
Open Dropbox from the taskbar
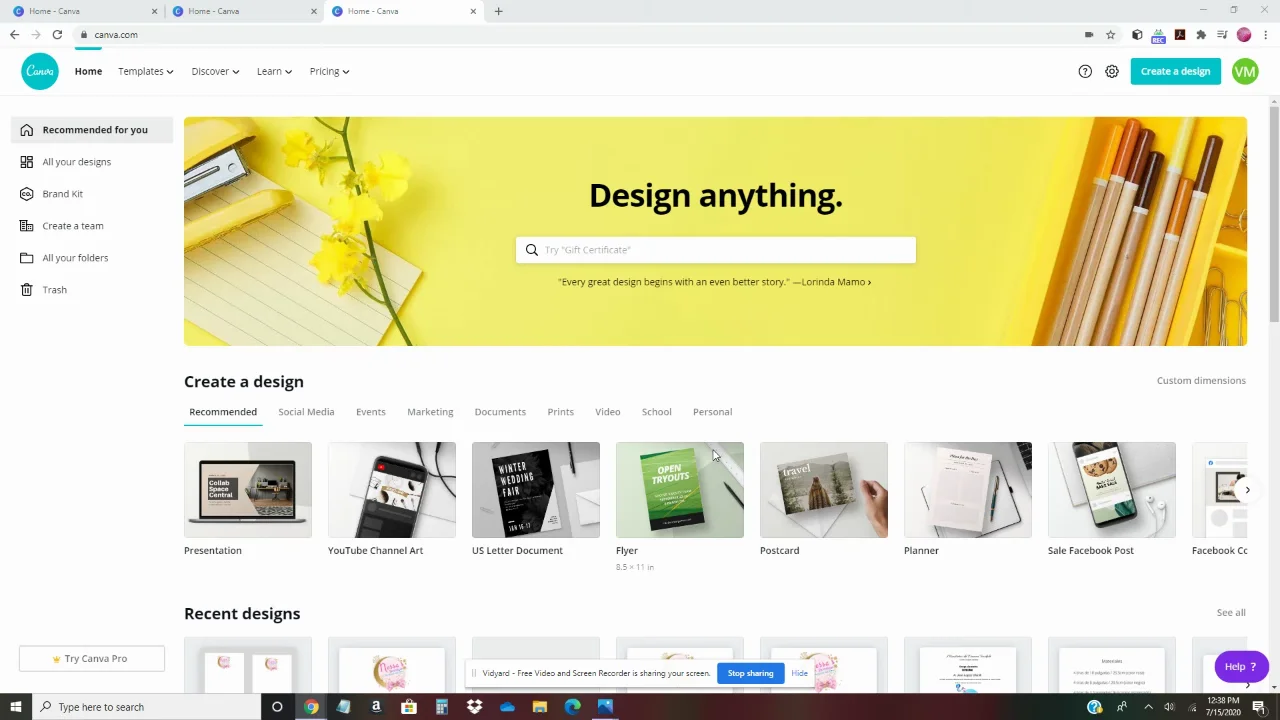474,707
